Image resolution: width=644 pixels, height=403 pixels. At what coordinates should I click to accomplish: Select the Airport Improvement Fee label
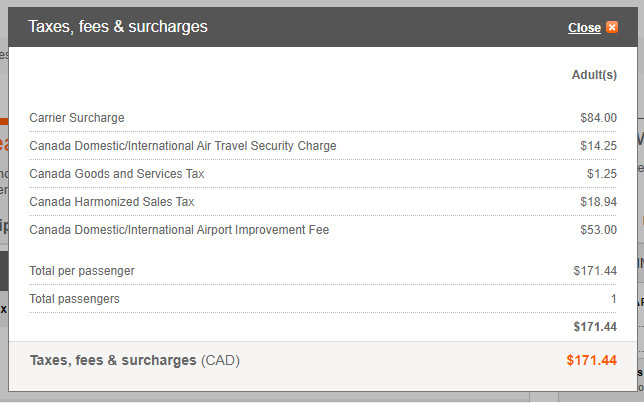[x=179, y=230]
